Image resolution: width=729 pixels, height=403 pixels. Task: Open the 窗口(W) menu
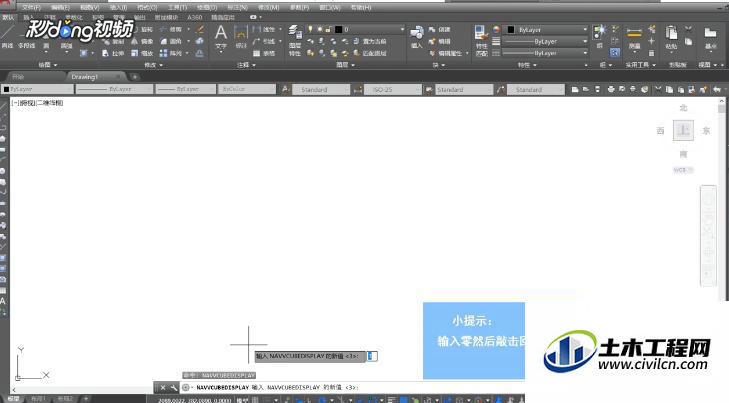[330, 7]
